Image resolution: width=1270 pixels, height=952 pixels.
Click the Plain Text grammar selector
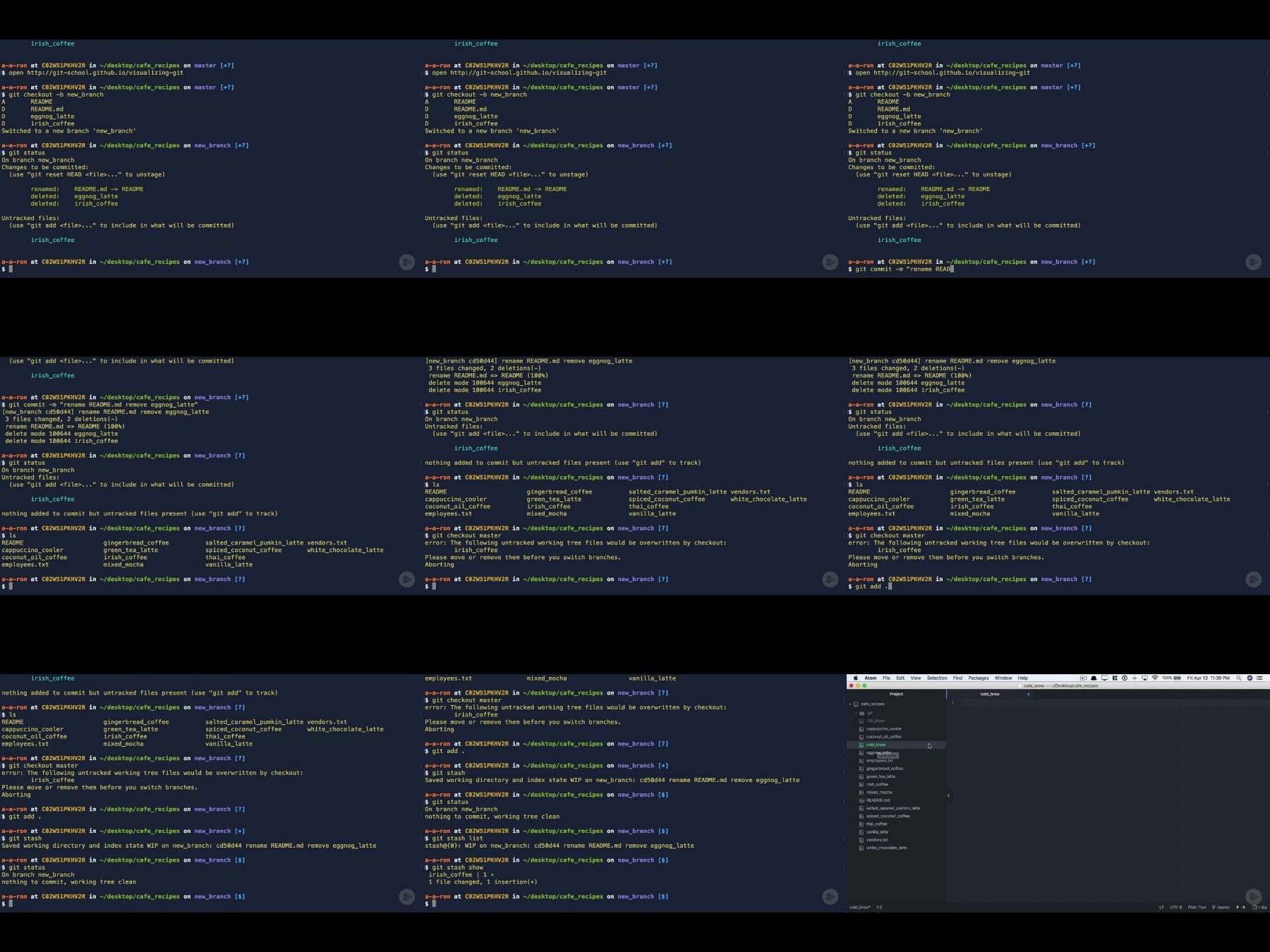1197,908
